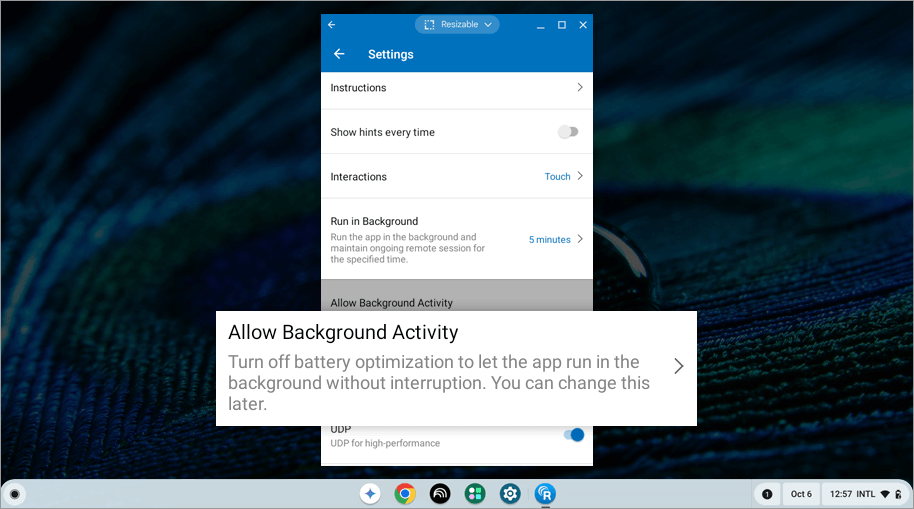Open the Allow Background Activity setting
The width and height of the screenshot is (914, 509).
pos(440,366)
